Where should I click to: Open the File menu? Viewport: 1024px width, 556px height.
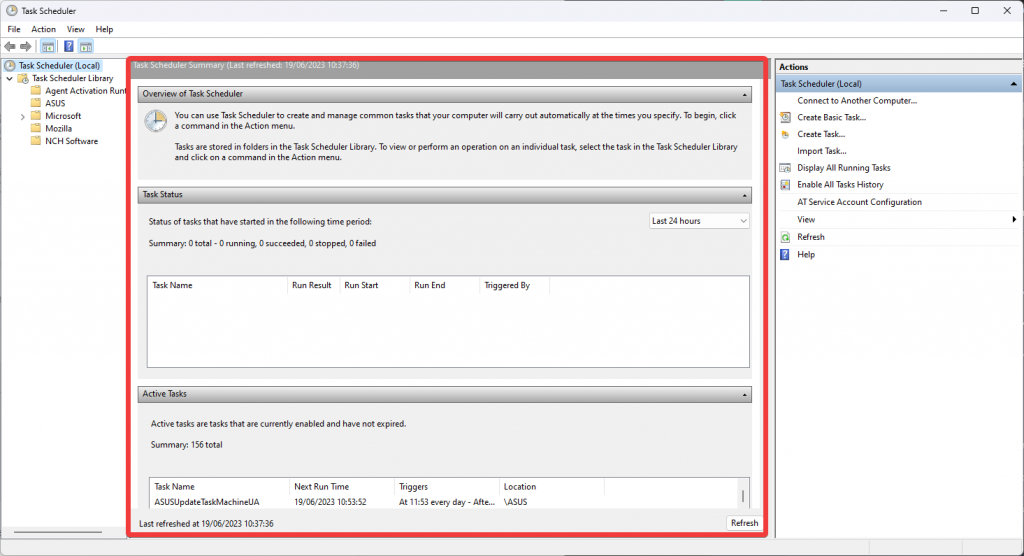[14, 30]
